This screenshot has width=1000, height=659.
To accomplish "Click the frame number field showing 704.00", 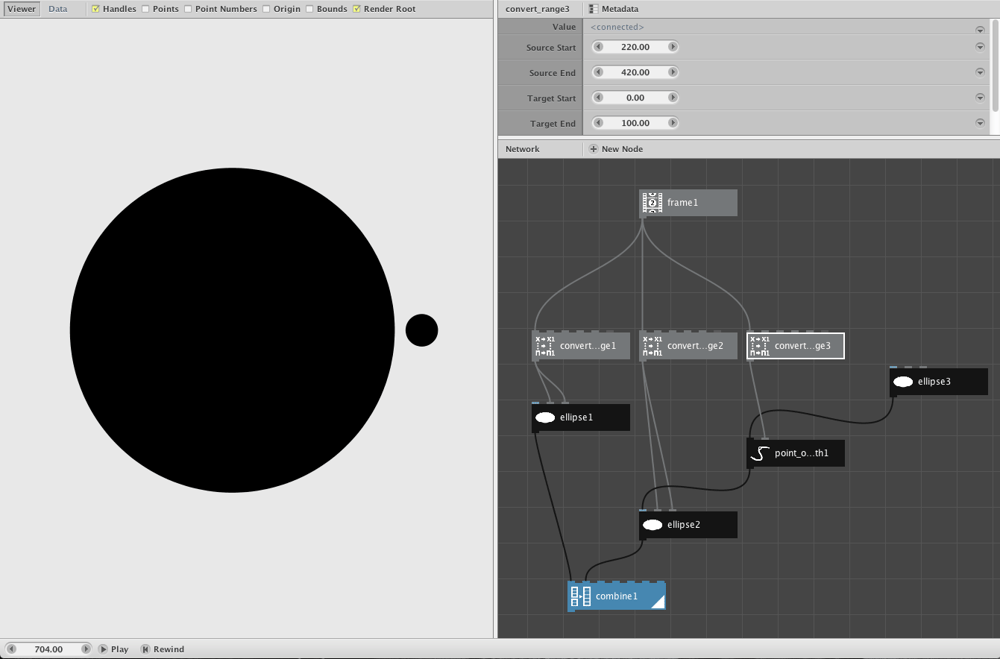I will (48, 649).
